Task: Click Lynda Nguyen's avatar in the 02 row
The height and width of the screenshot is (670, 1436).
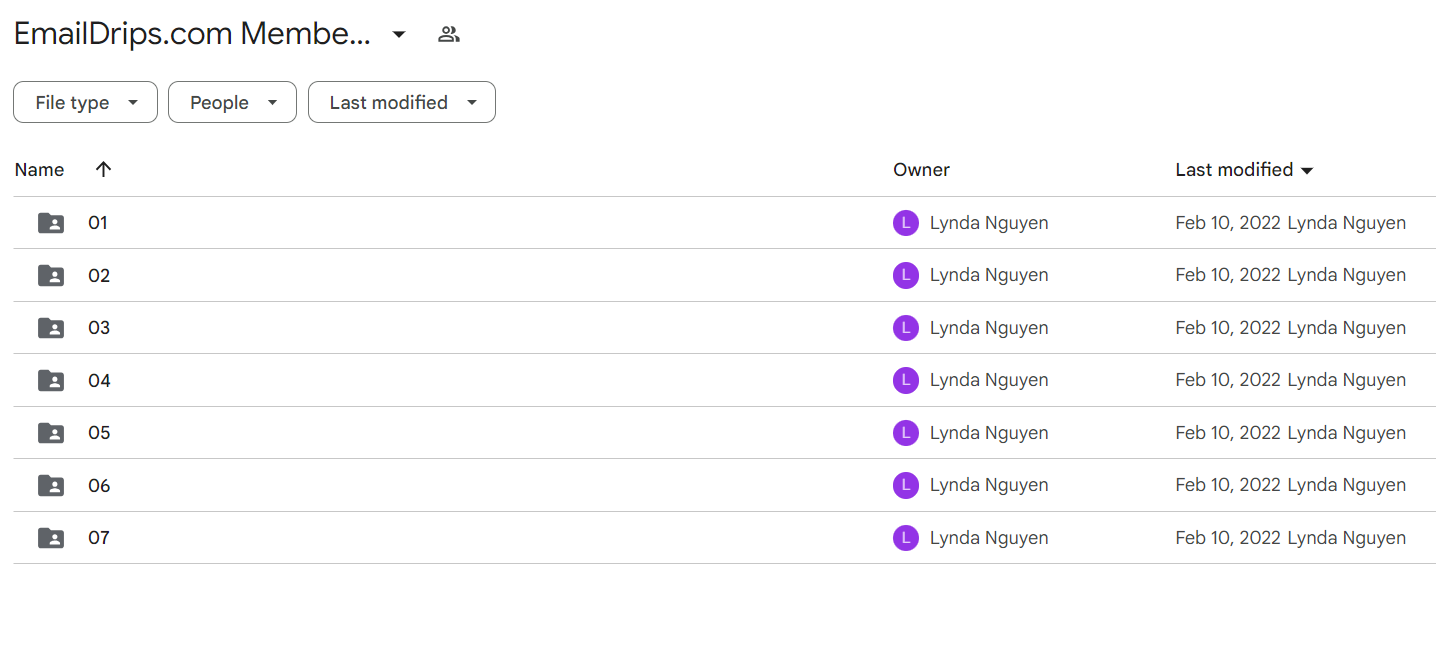Action: [906, 275]
